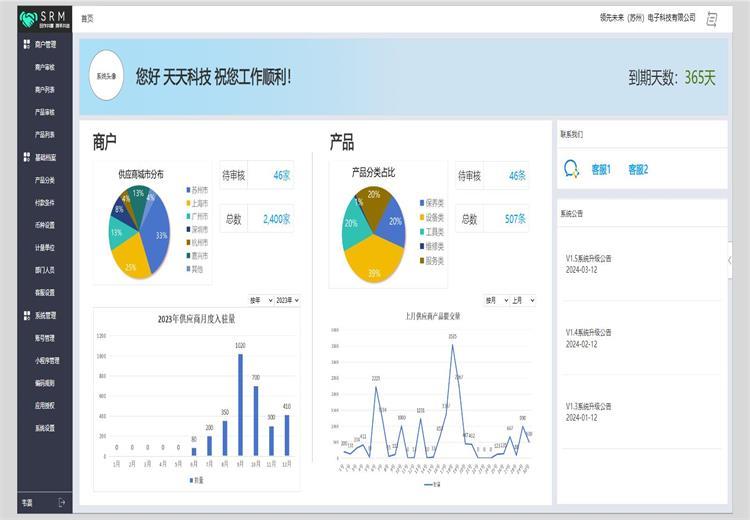Open 产品审核 in sidebar

click(x=44, y=112)
